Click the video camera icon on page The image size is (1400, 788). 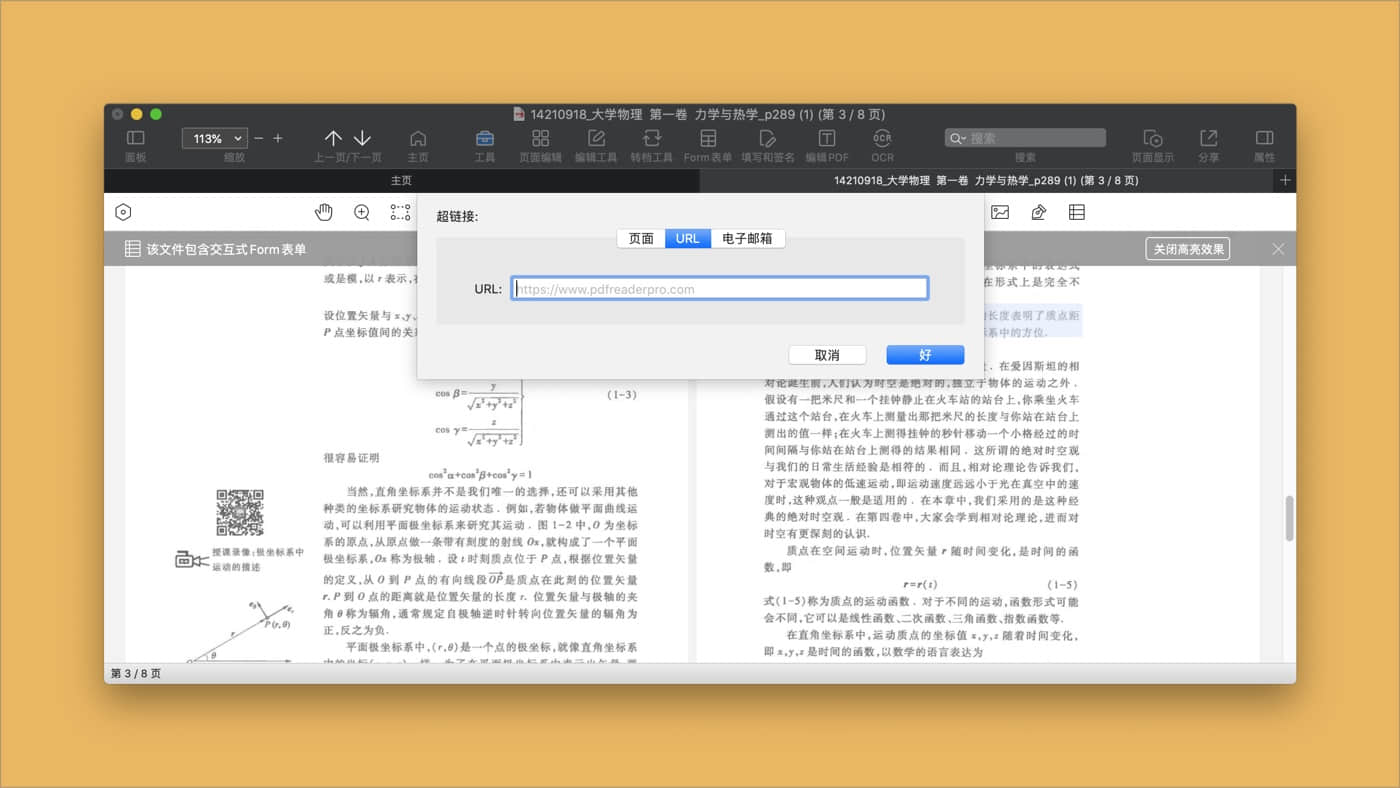[191, 559]
